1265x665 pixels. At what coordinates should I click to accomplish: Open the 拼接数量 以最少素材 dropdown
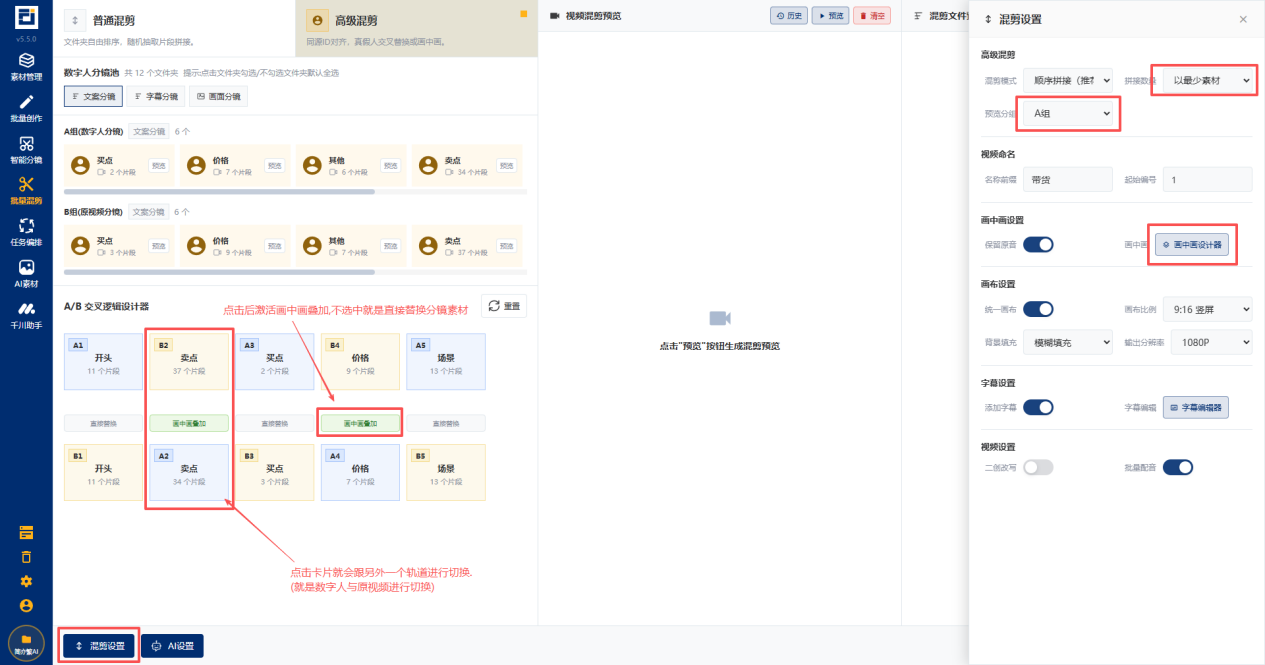click(x=1208, y=79)
